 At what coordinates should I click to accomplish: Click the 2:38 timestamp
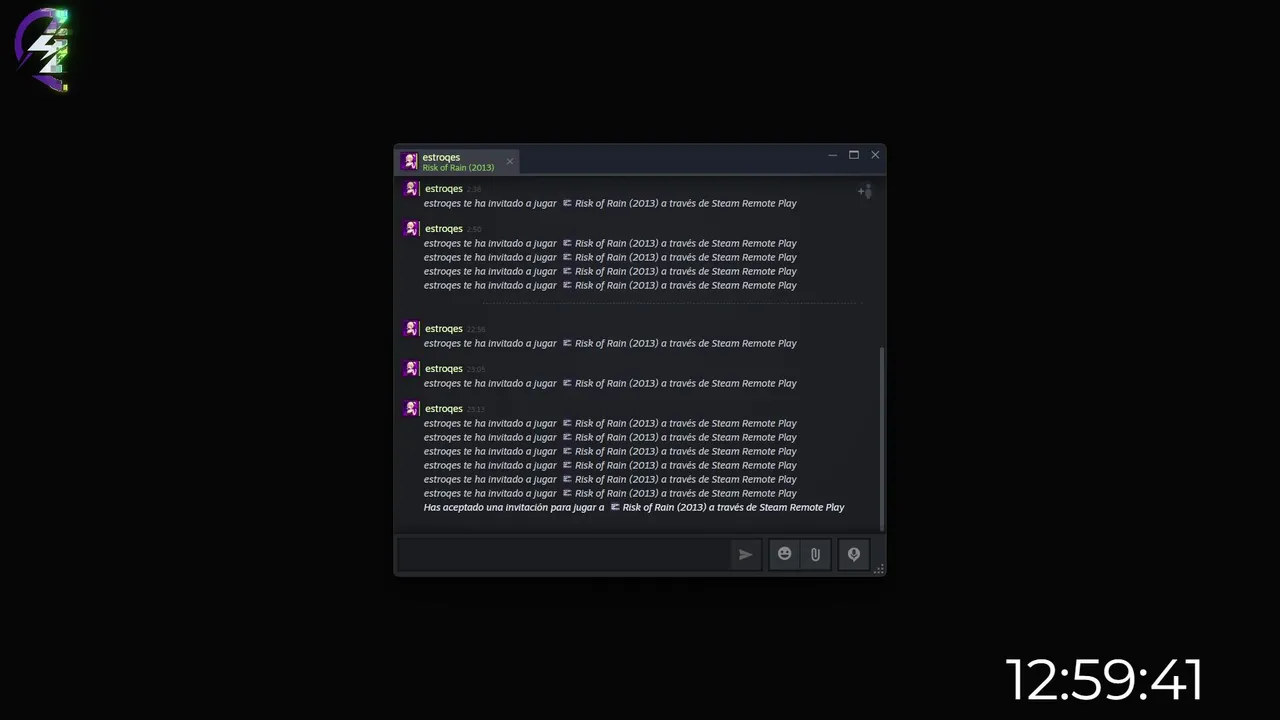click(474, 190)
